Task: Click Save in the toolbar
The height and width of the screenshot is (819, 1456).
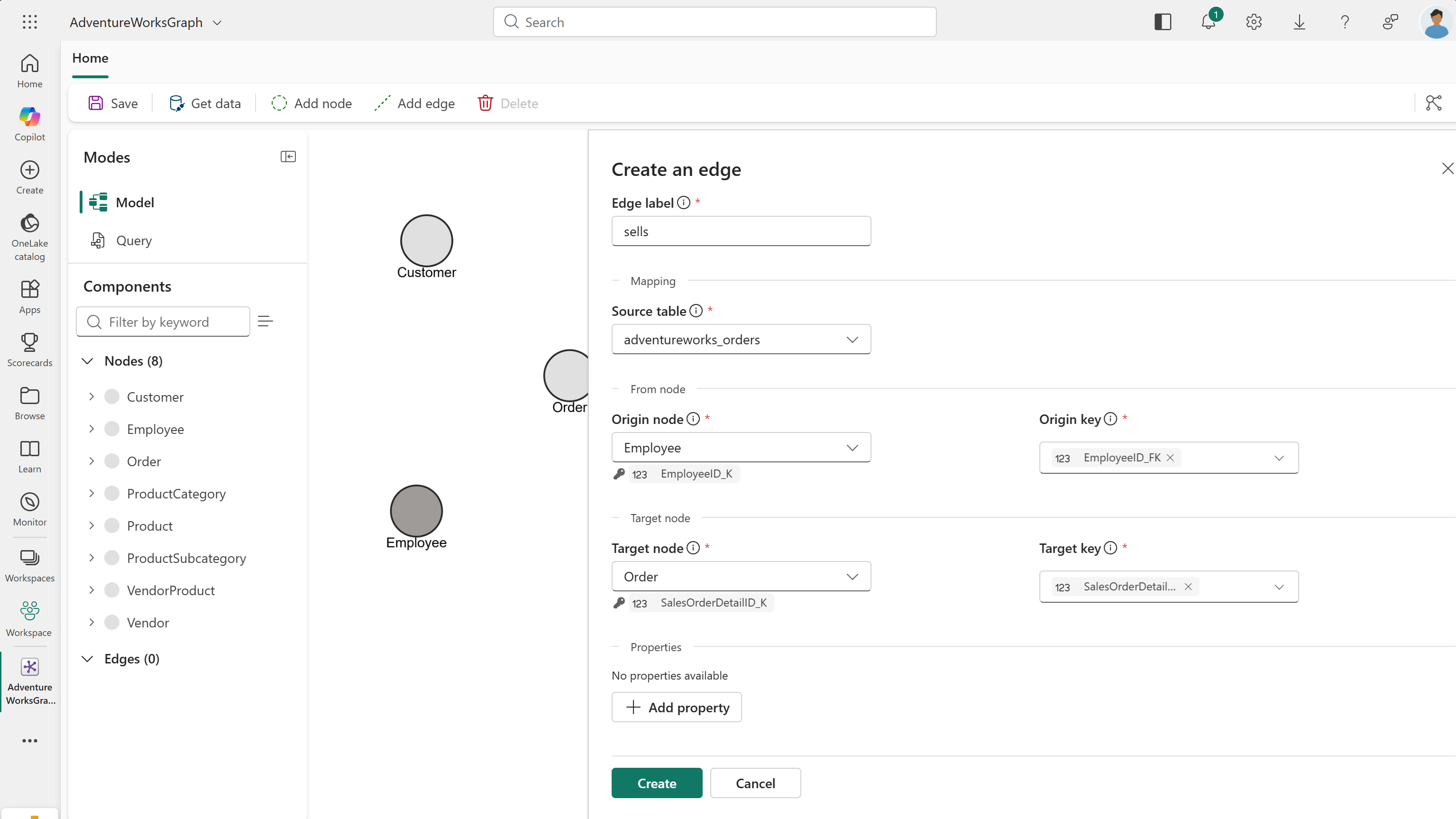Action: click(113, 103)
